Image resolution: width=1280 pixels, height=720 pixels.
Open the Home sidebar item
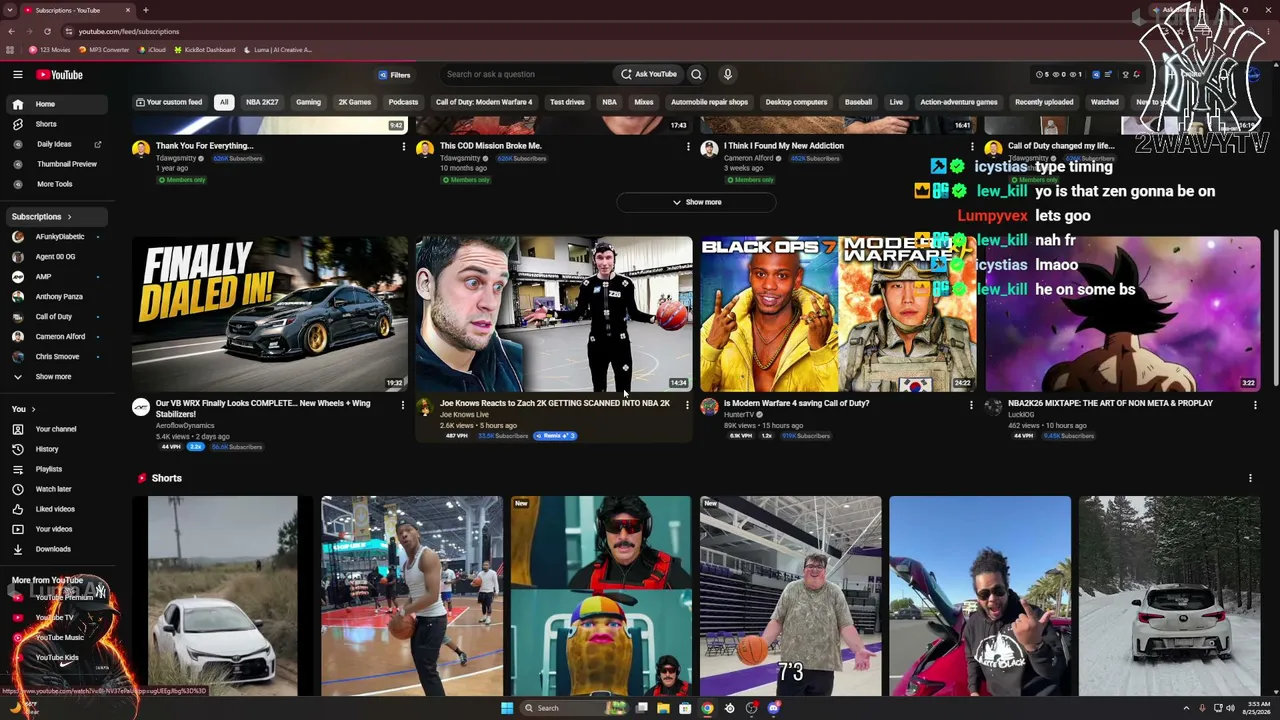[58, 104]
